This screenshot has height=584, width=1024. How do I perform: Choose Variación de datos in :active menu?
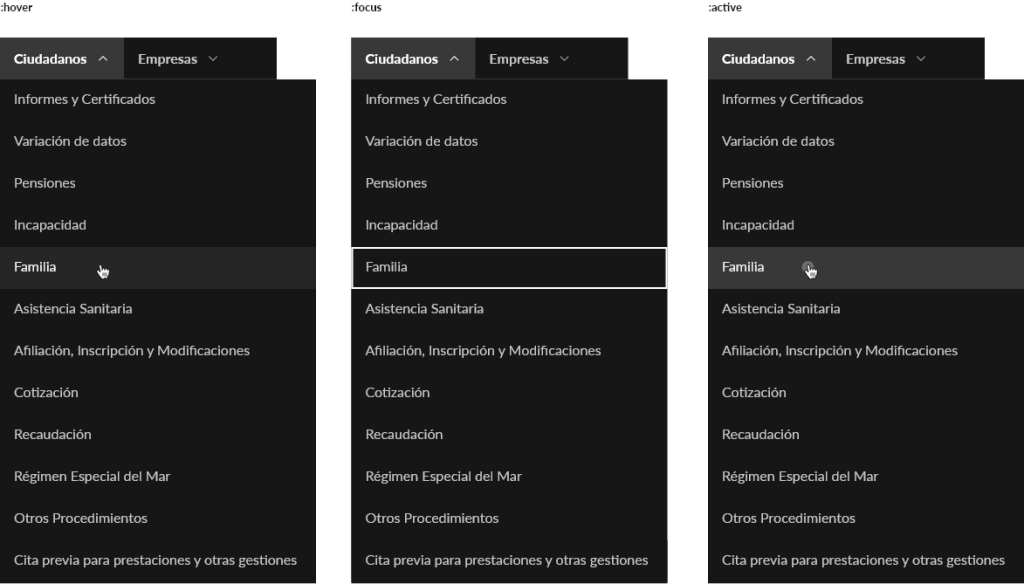point(778,141)
